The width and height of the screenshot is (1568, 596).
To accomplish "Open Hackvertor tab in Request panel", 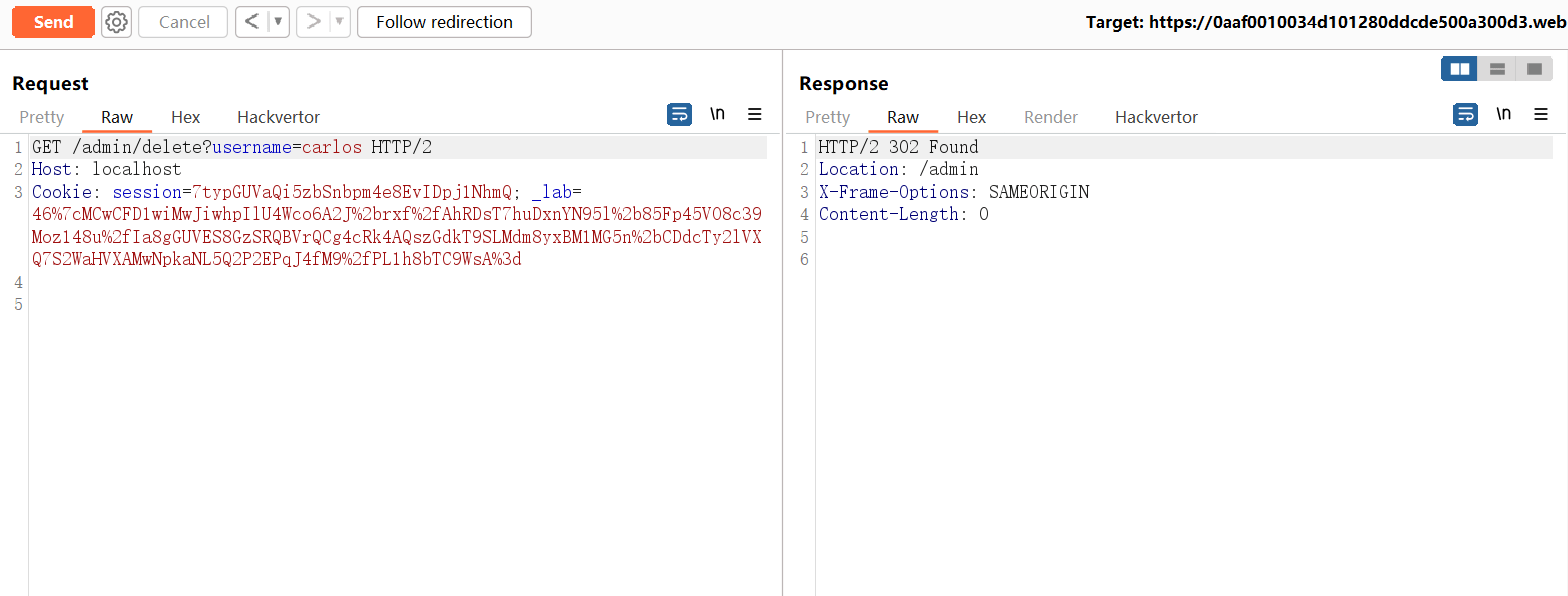I will [x=278, y=117].
